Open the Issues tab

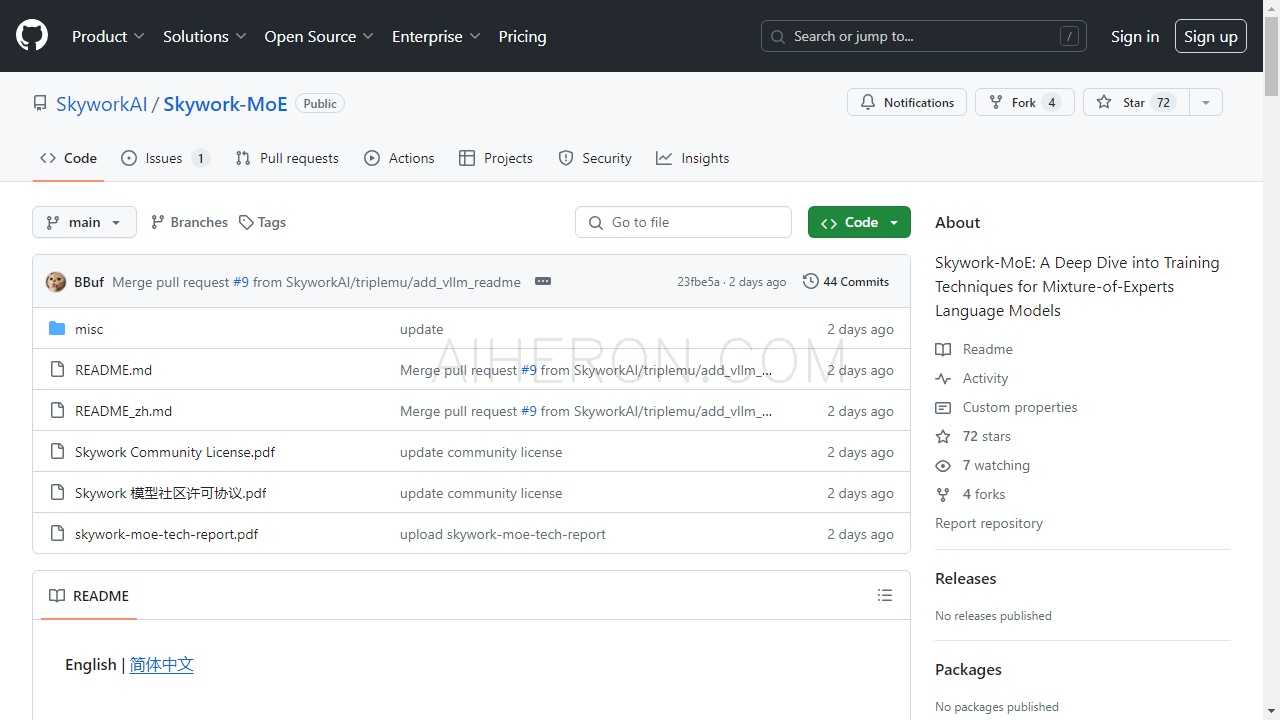tap(165, 158)
